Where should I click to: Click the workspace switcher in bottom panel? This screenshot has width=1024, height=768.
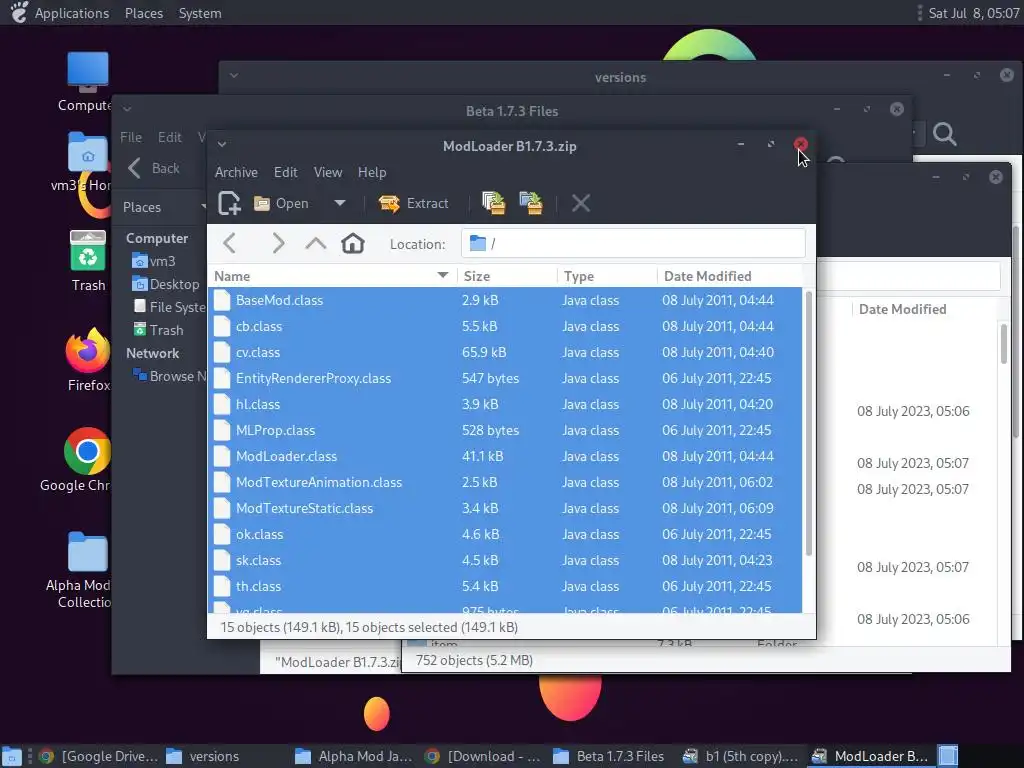(x=948, y=756)
